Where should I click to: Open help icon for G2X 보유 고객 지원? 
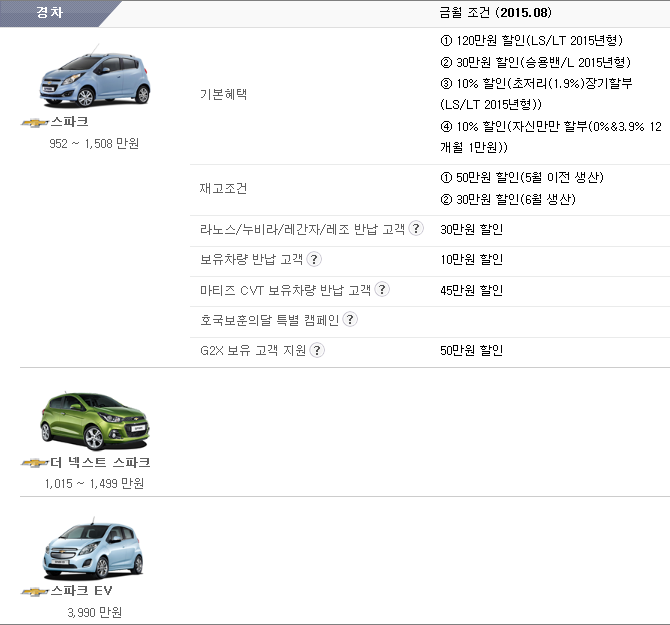click(317, 350)
